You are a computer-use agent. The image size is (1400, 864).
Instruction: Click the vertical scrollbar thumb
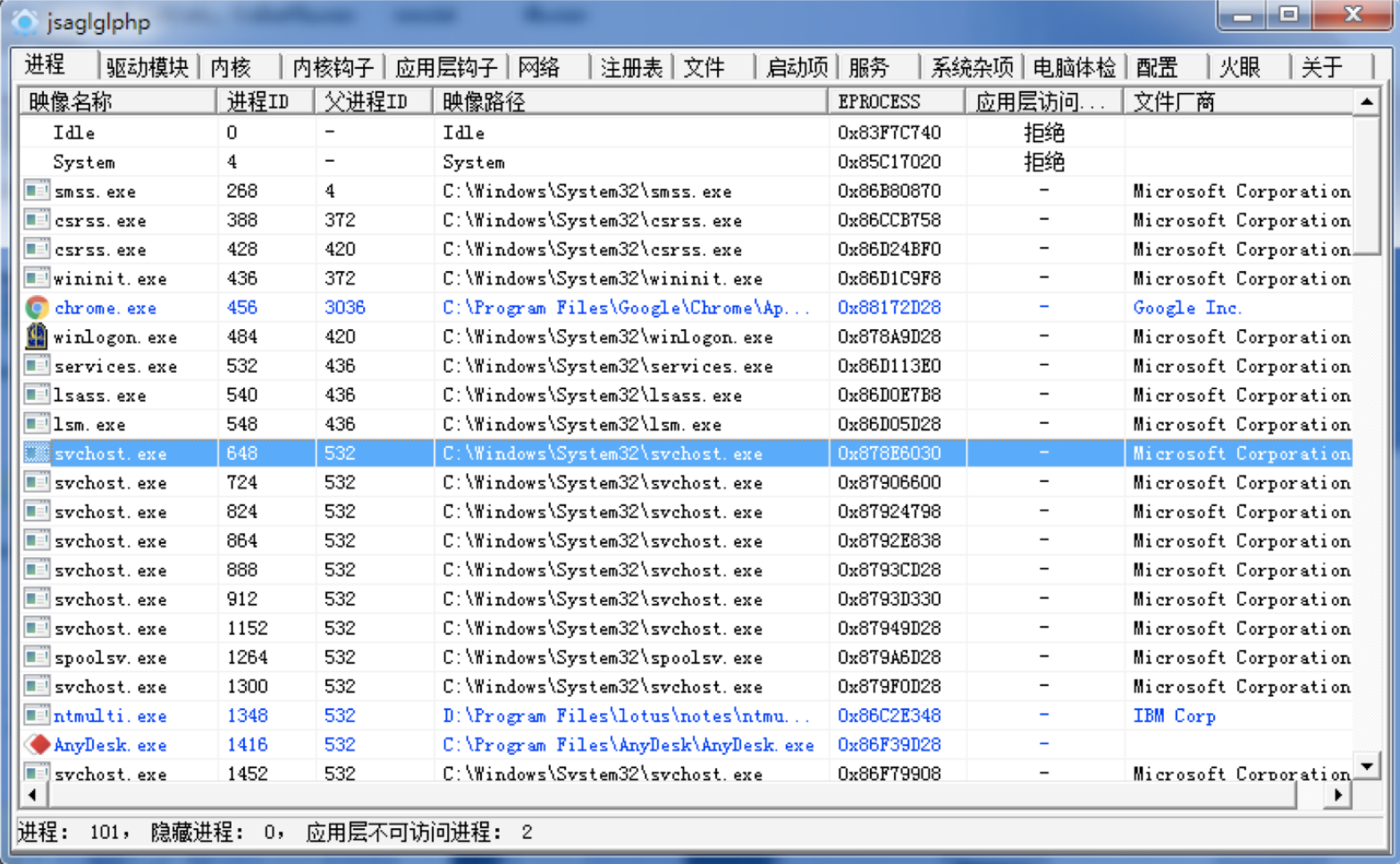point(1367,184)
